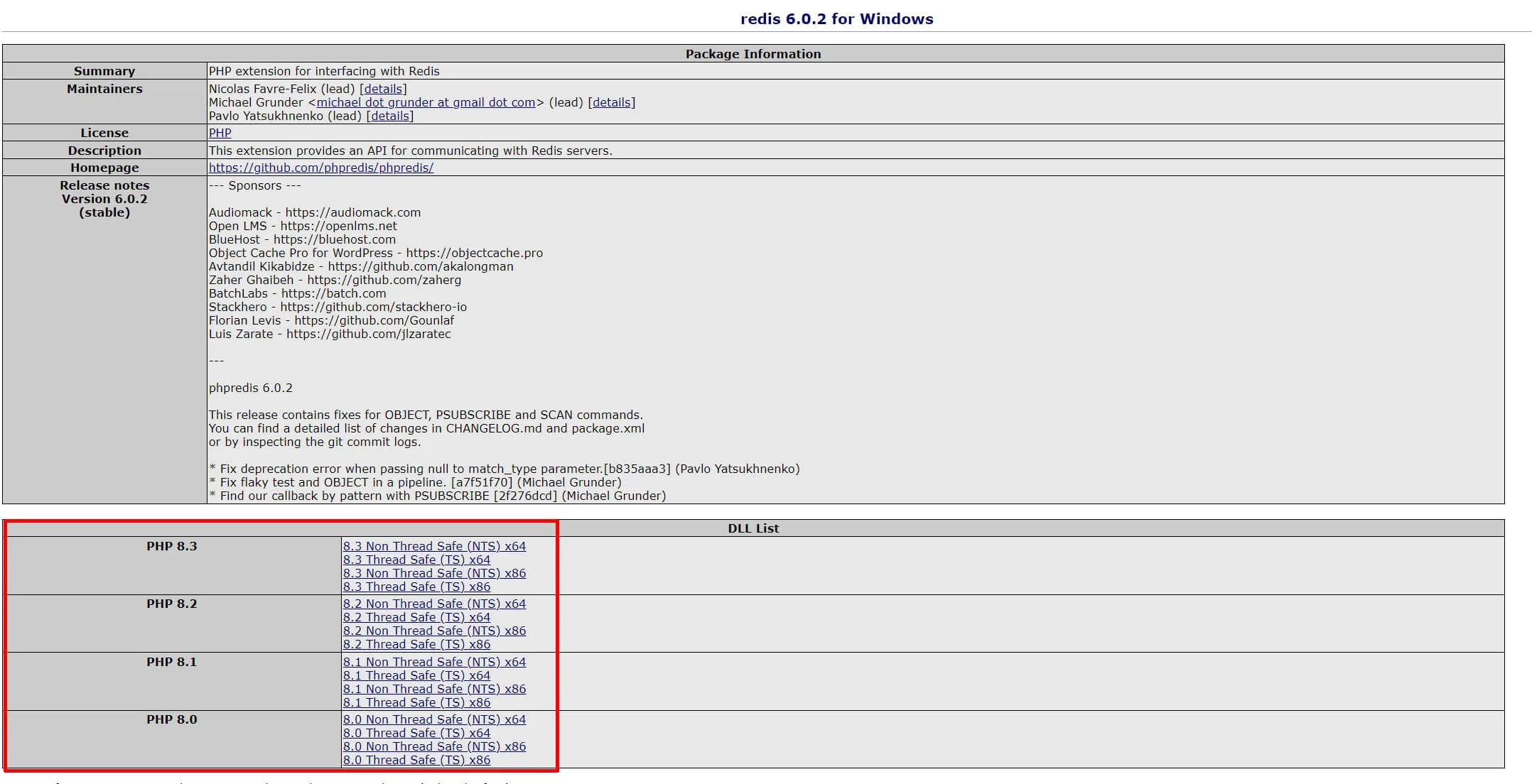Click the 'Description' row label
The height and width of the screenshot is (784, 1532).
coord(104,151)
